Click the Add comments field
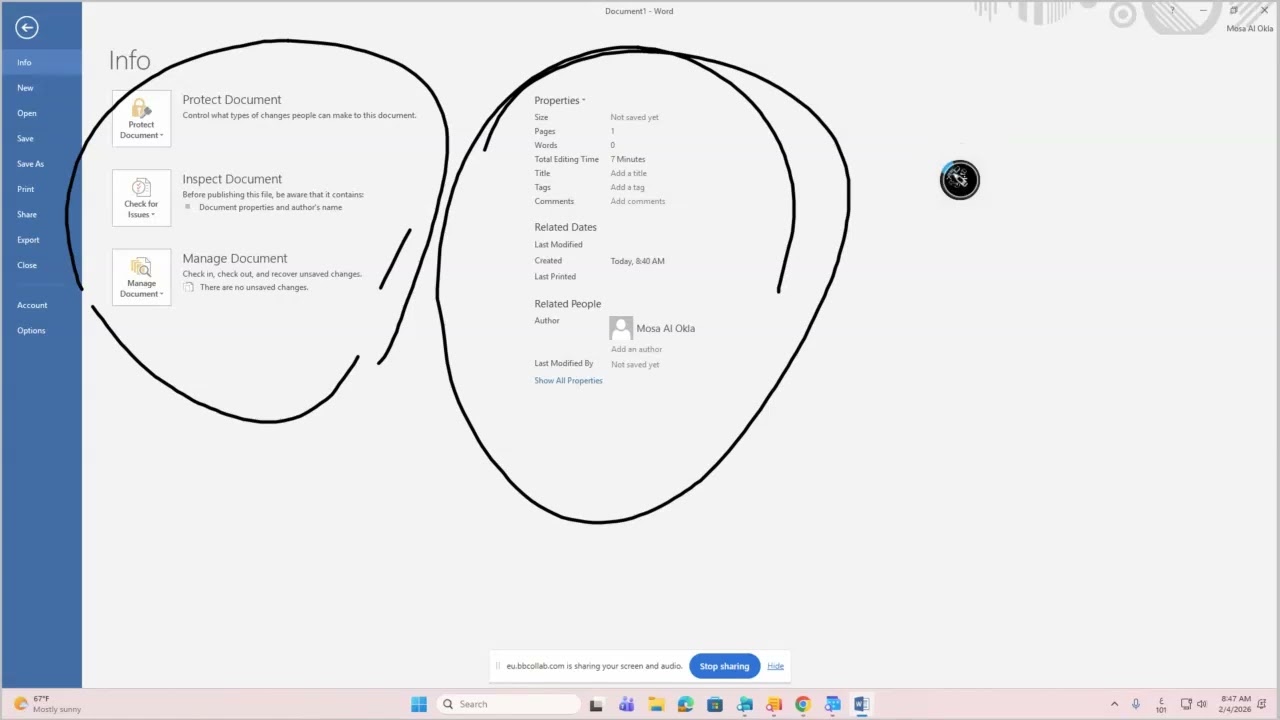This screenshot has width=1280, height=720. pos(638,202)
